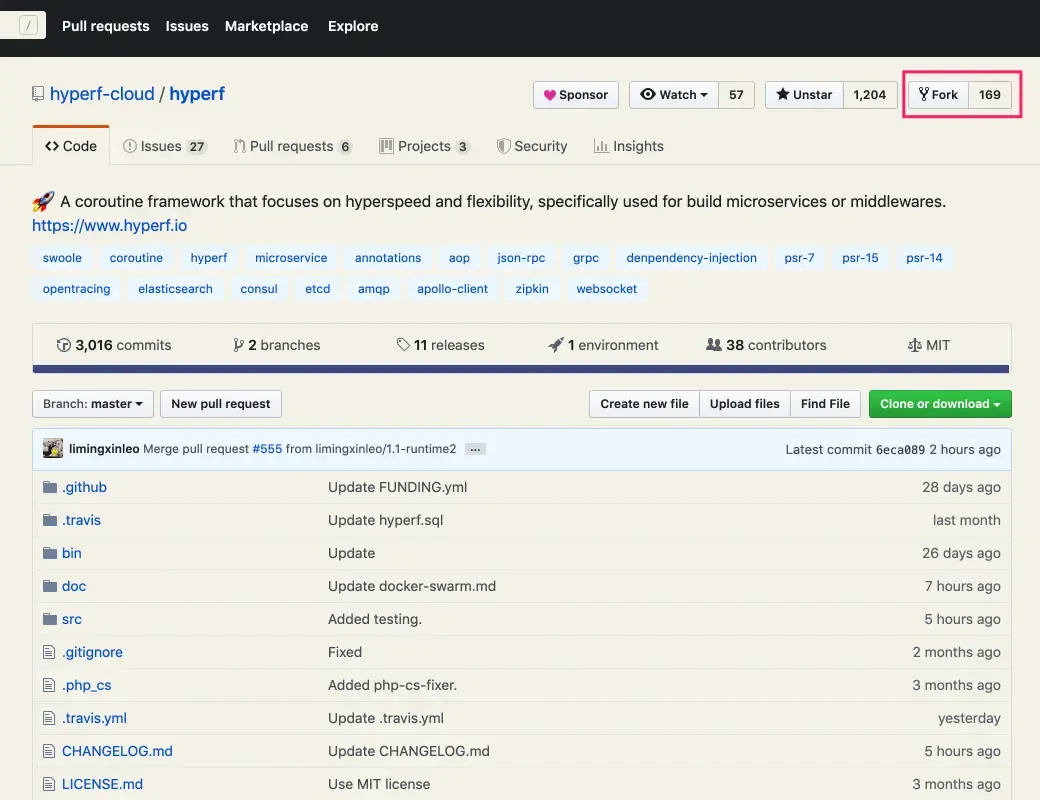Click the grpc topic tag
Screen dimensions: 1040x800
586,257
